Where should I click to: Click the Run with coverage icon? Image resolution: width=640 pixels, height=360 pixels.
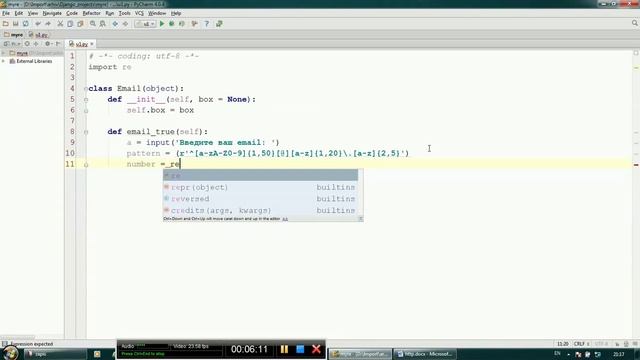coord(182,24)
